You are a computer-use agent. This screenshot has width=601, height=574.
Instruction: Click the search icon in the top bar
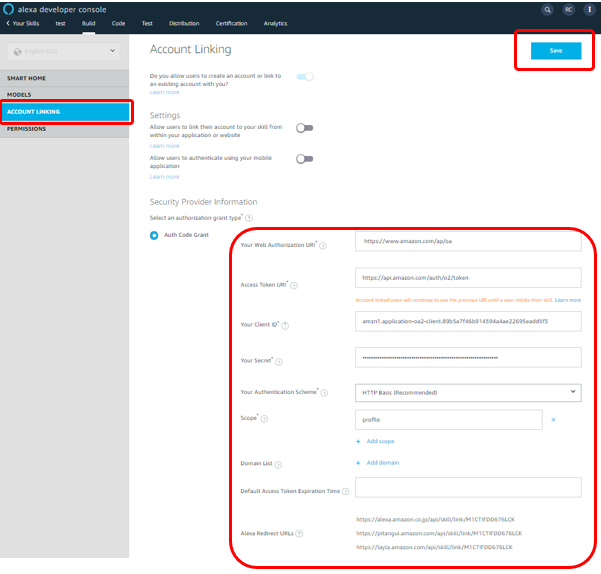point(547,9)
